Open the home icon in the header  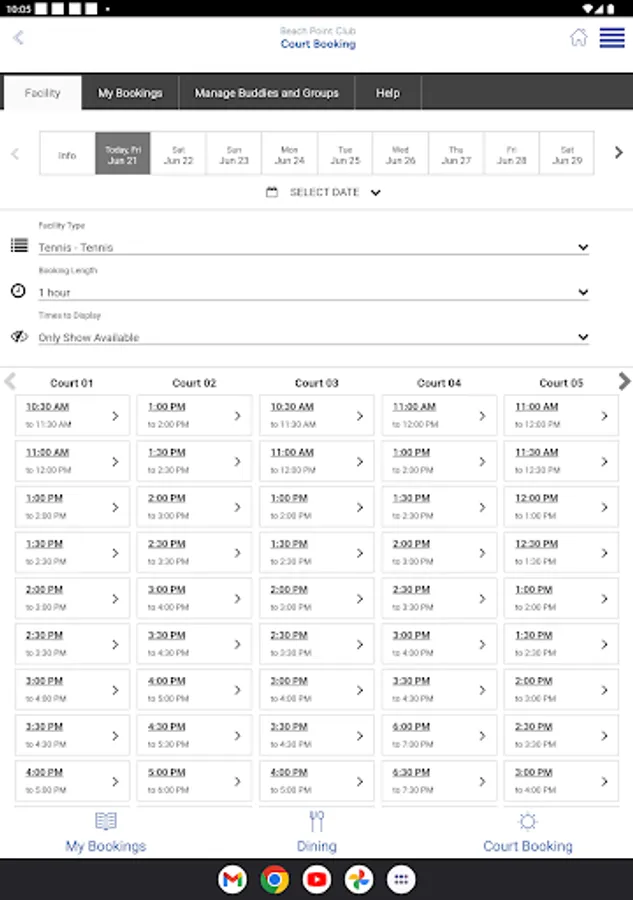[578, 37]
